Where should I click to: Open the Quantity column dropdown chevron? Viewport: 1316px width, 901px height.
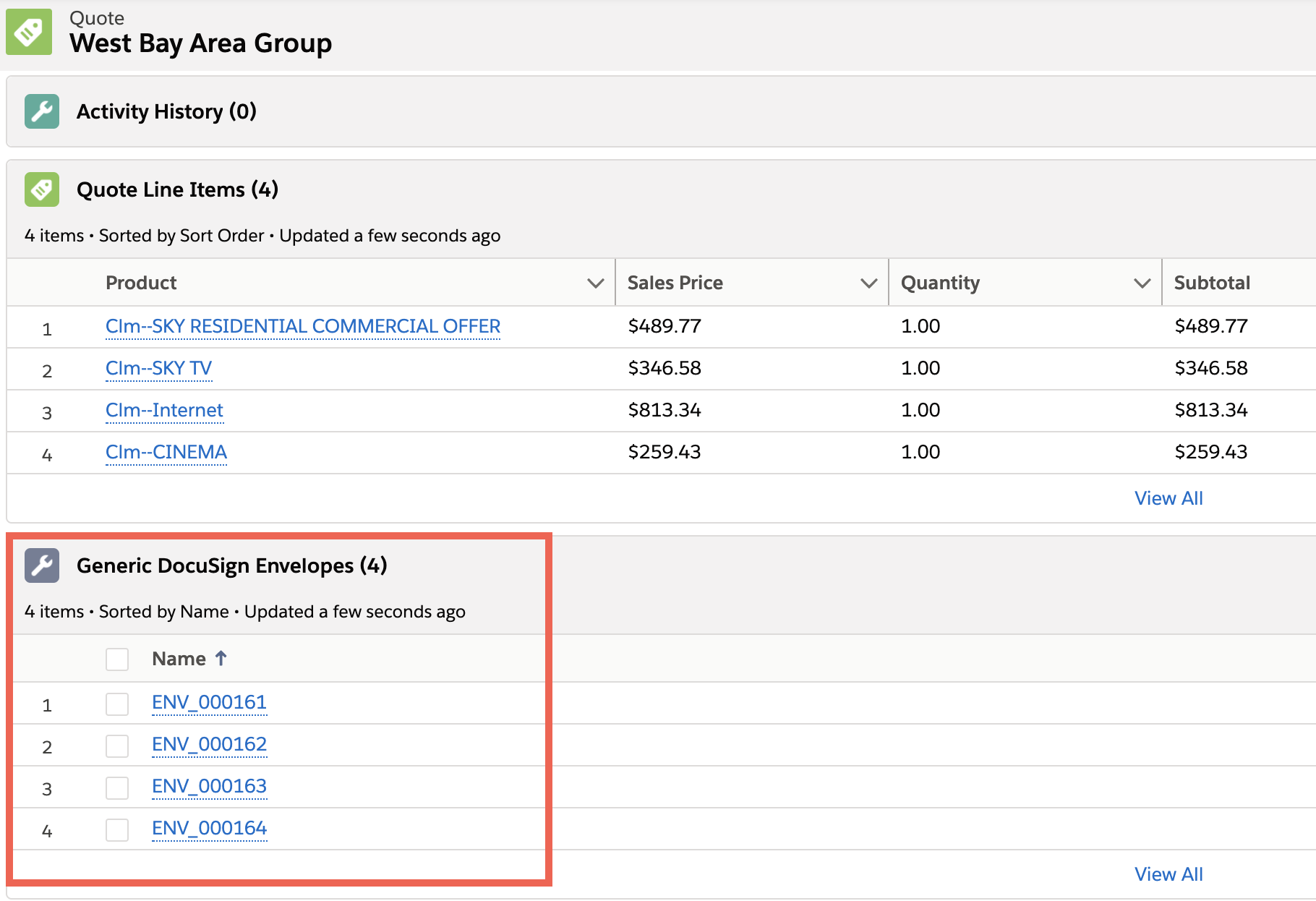(x=1142, y=283)
